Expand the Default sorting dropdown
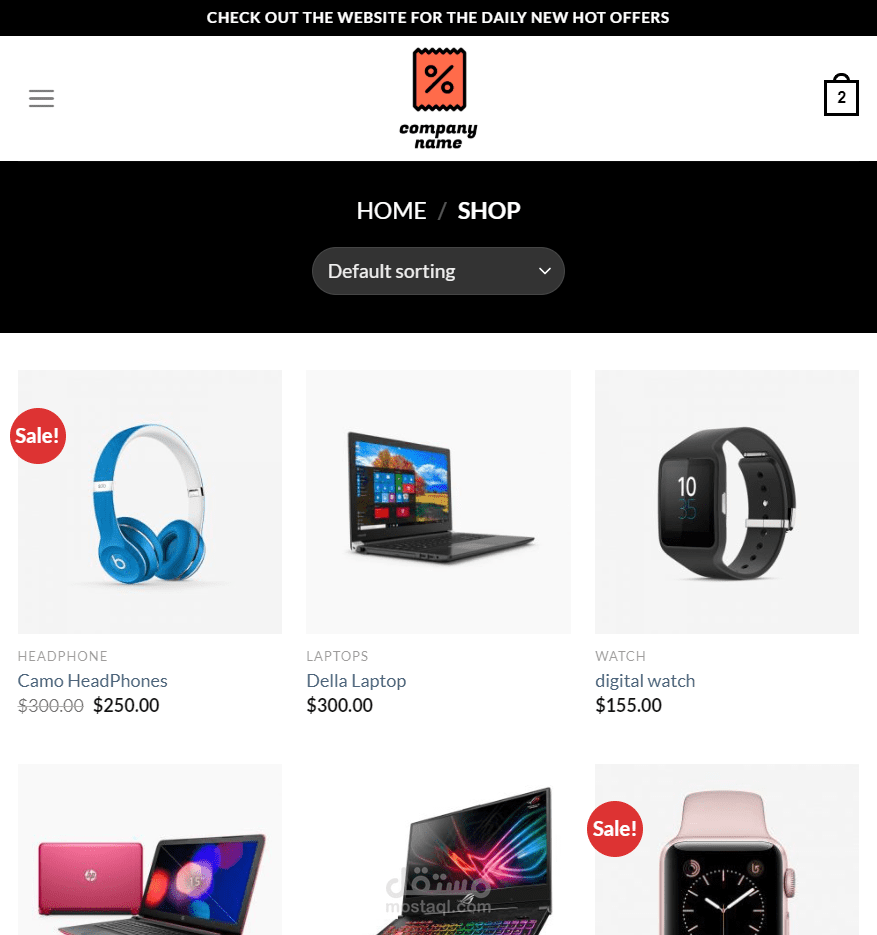Image resolution: width=877 pixels, height=935 pixels. tap(438, 271)
